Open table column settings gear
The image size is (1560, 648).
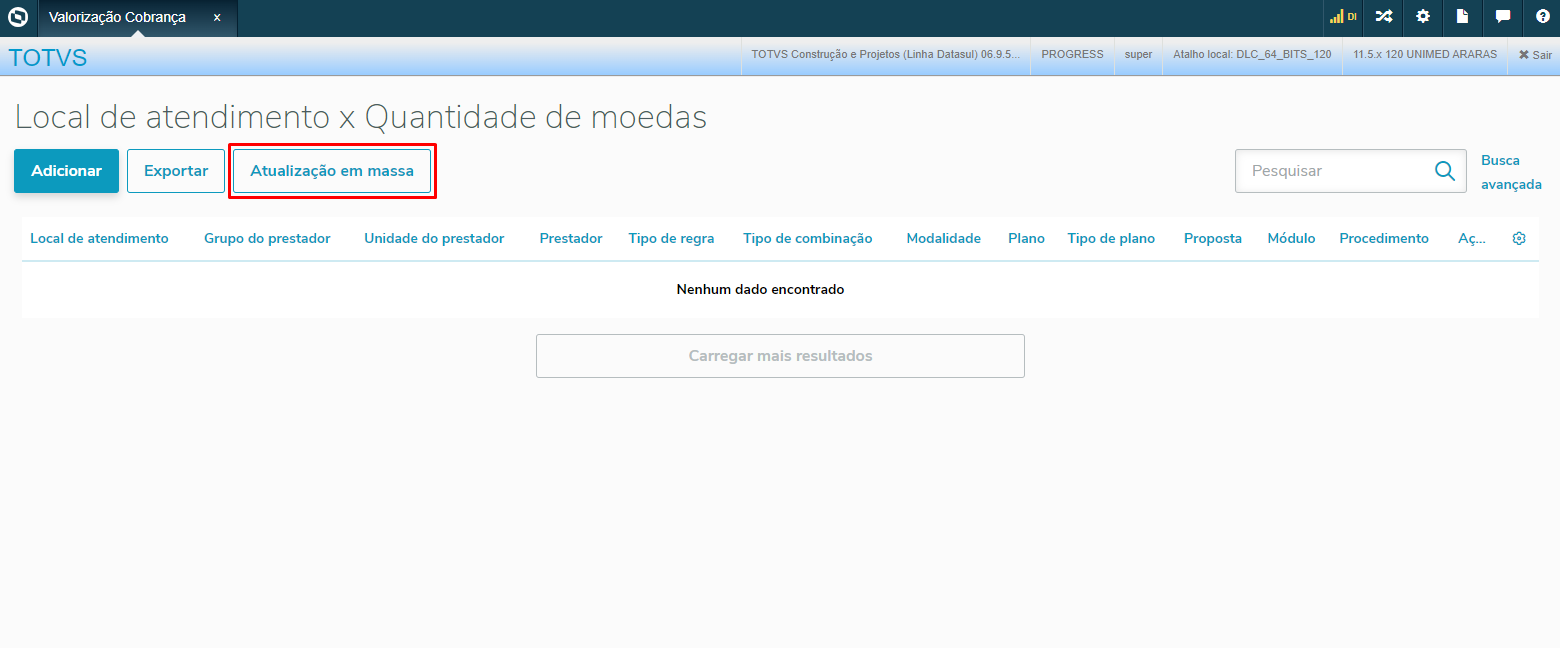click(1519, 238)
